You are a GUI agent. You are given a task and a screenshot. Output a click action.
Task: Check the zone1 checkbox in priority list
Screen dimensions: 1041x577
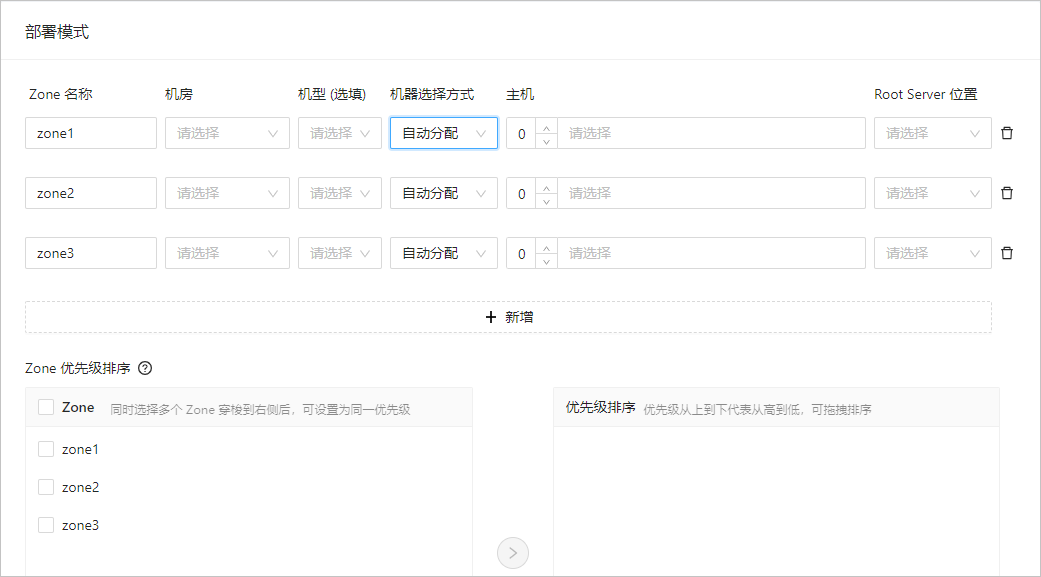click(x=46, y=450)
